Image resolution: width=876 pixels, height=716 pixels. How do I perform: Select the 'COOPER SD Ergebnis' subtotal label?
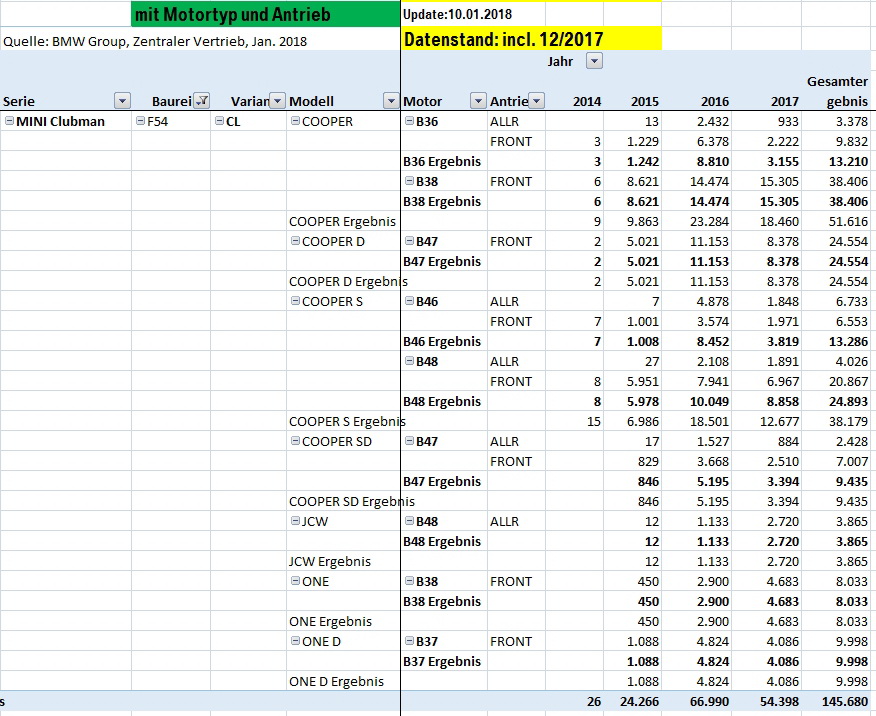pyautogui.click(x=351, y=502)
